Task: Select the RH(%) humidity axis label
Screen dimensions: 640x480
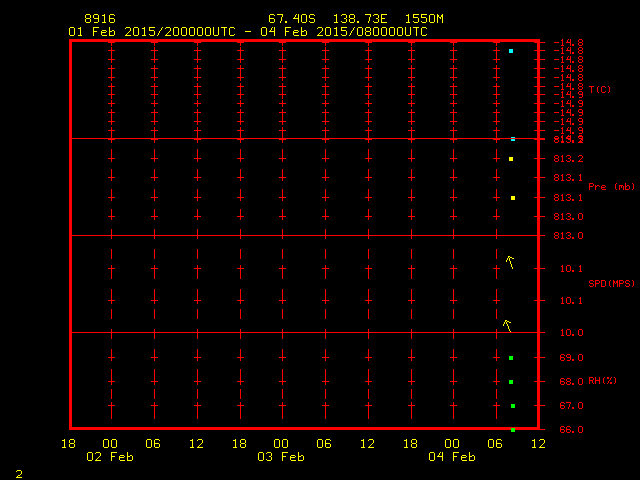Action: [x=603, y=381]
